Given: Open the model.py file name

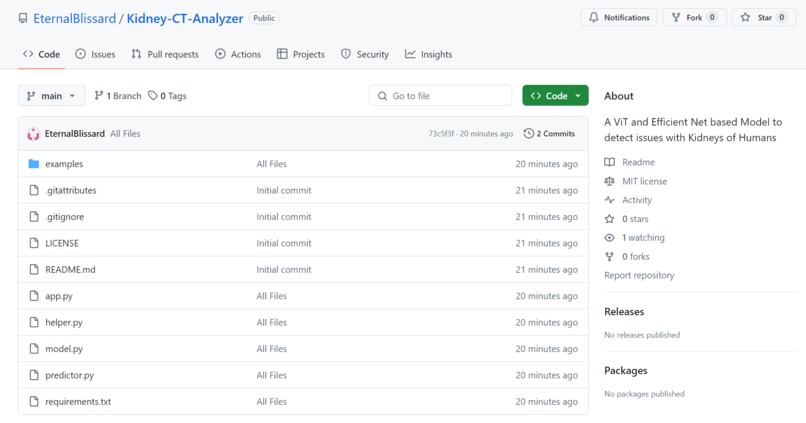Looking at the screenshot, I should 64,349.
